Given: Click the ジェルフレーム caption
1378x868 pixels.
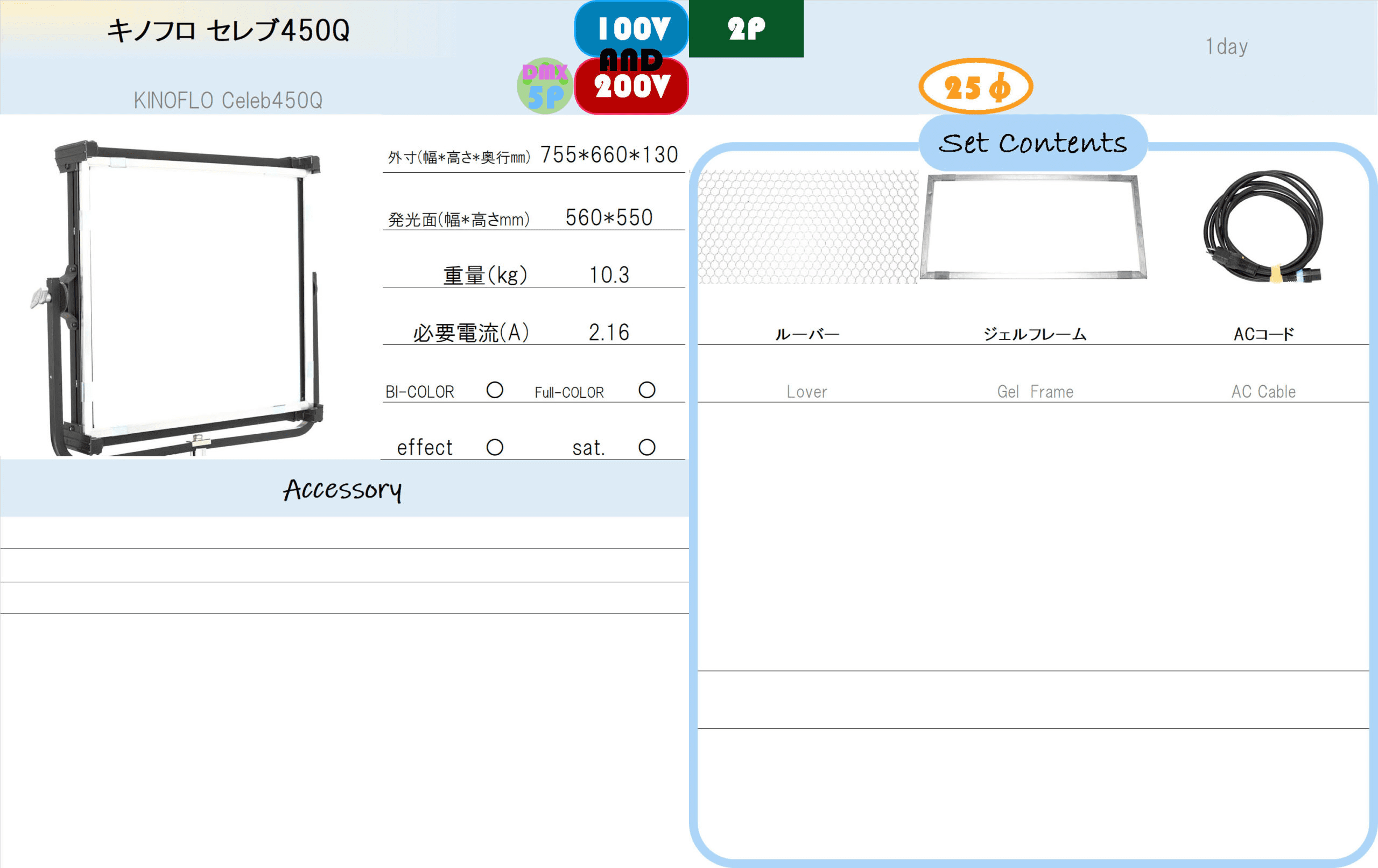Looking at the screenshot, I should (x=1035, y=334).
